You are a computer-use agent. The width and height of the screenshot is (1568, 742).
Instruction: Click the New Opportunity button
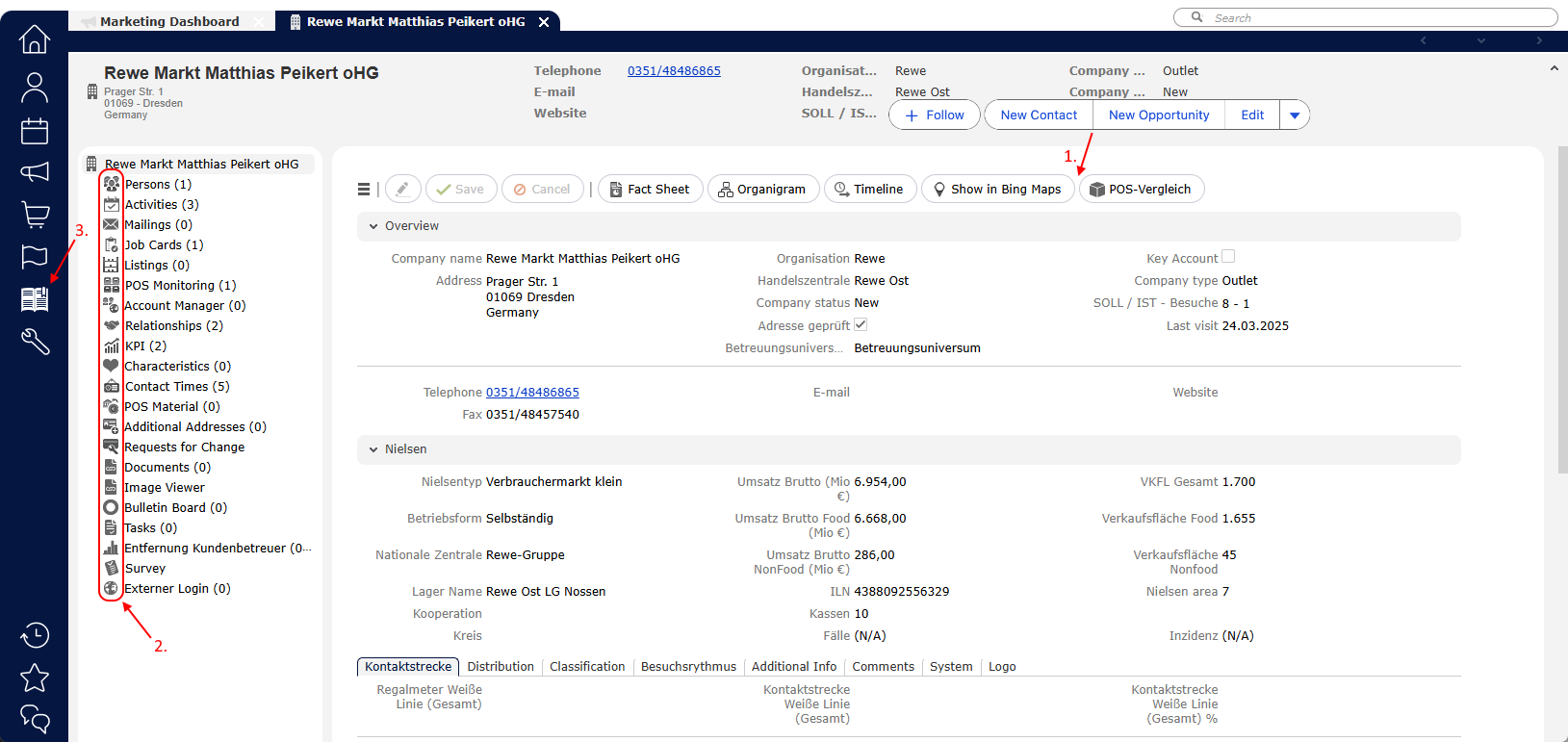[x=1158, y=115]
